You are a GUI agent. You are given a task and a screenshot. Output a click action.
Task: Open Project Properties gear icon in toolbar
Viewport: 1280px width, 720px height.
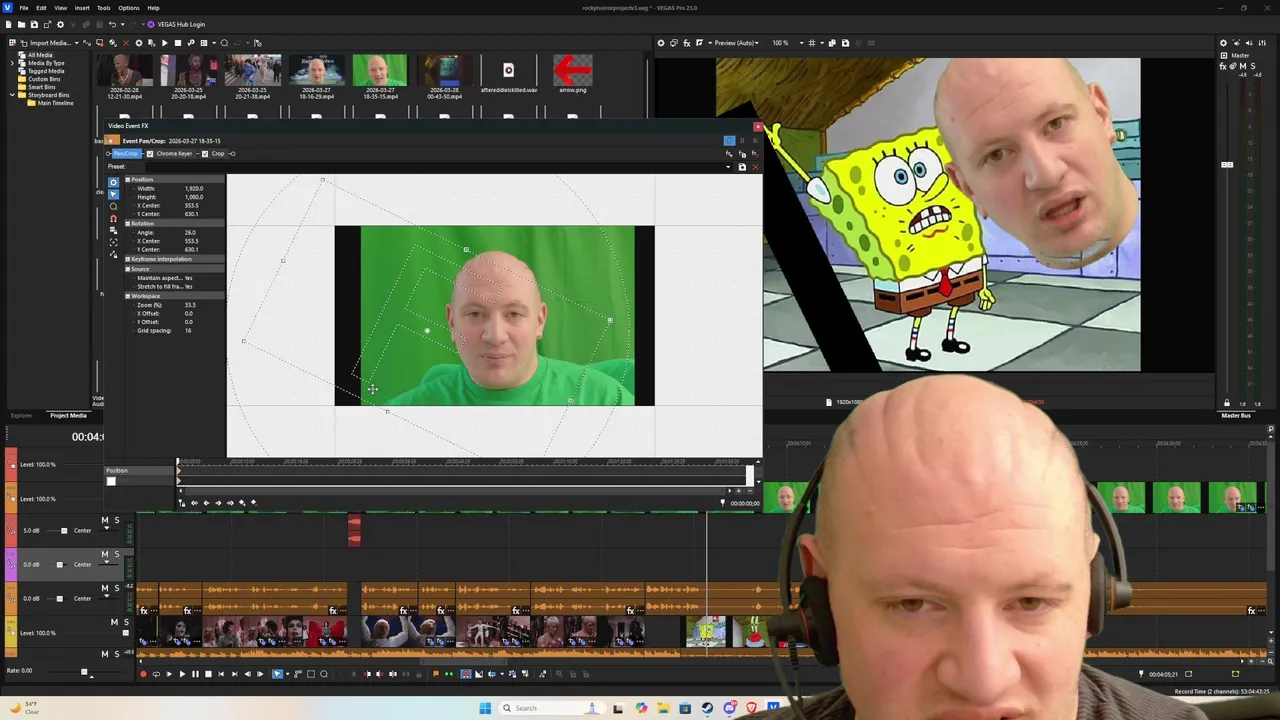tap(60, 24)
